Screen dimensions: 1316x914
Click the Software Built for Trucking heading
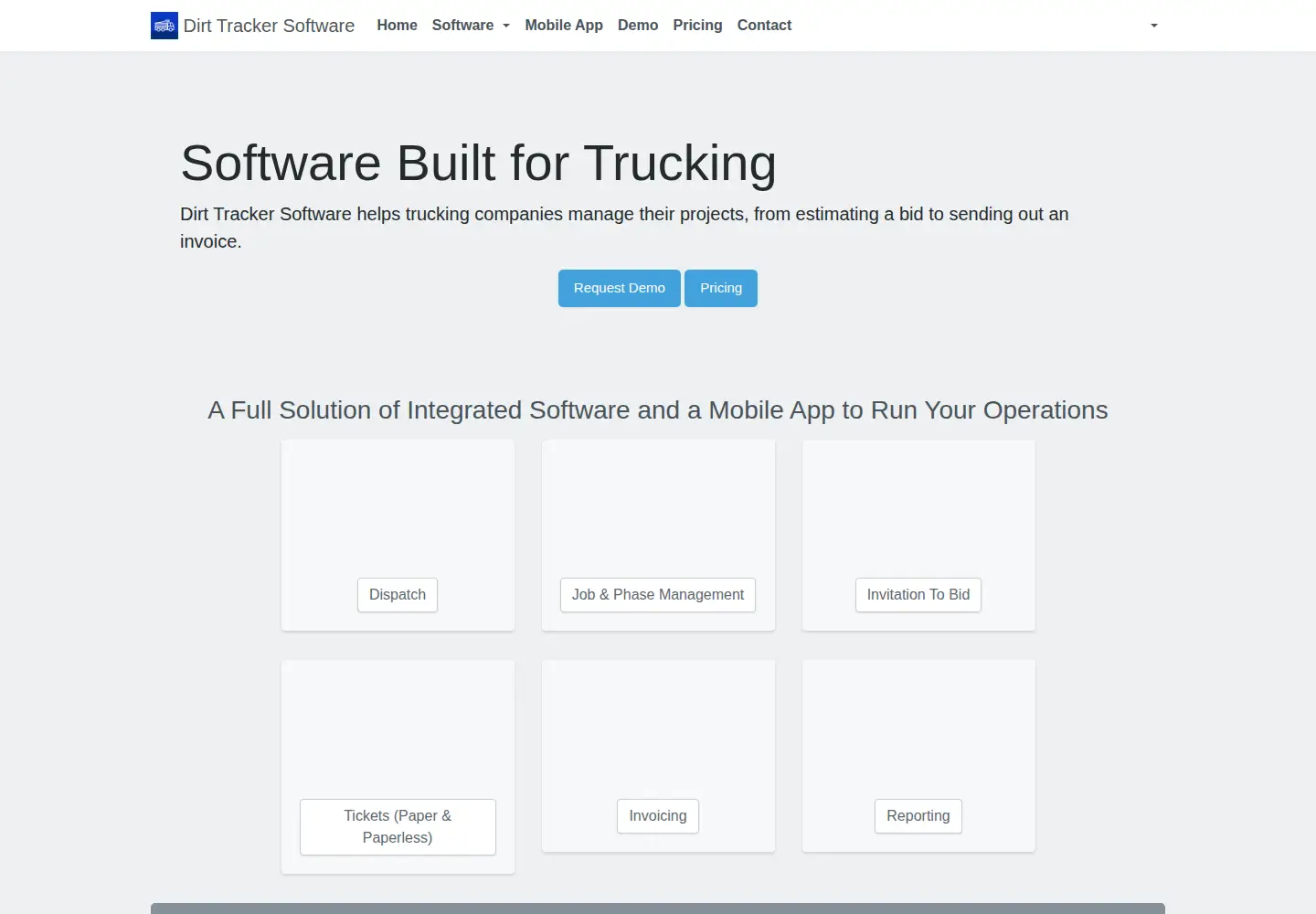[x=479, y=164]
